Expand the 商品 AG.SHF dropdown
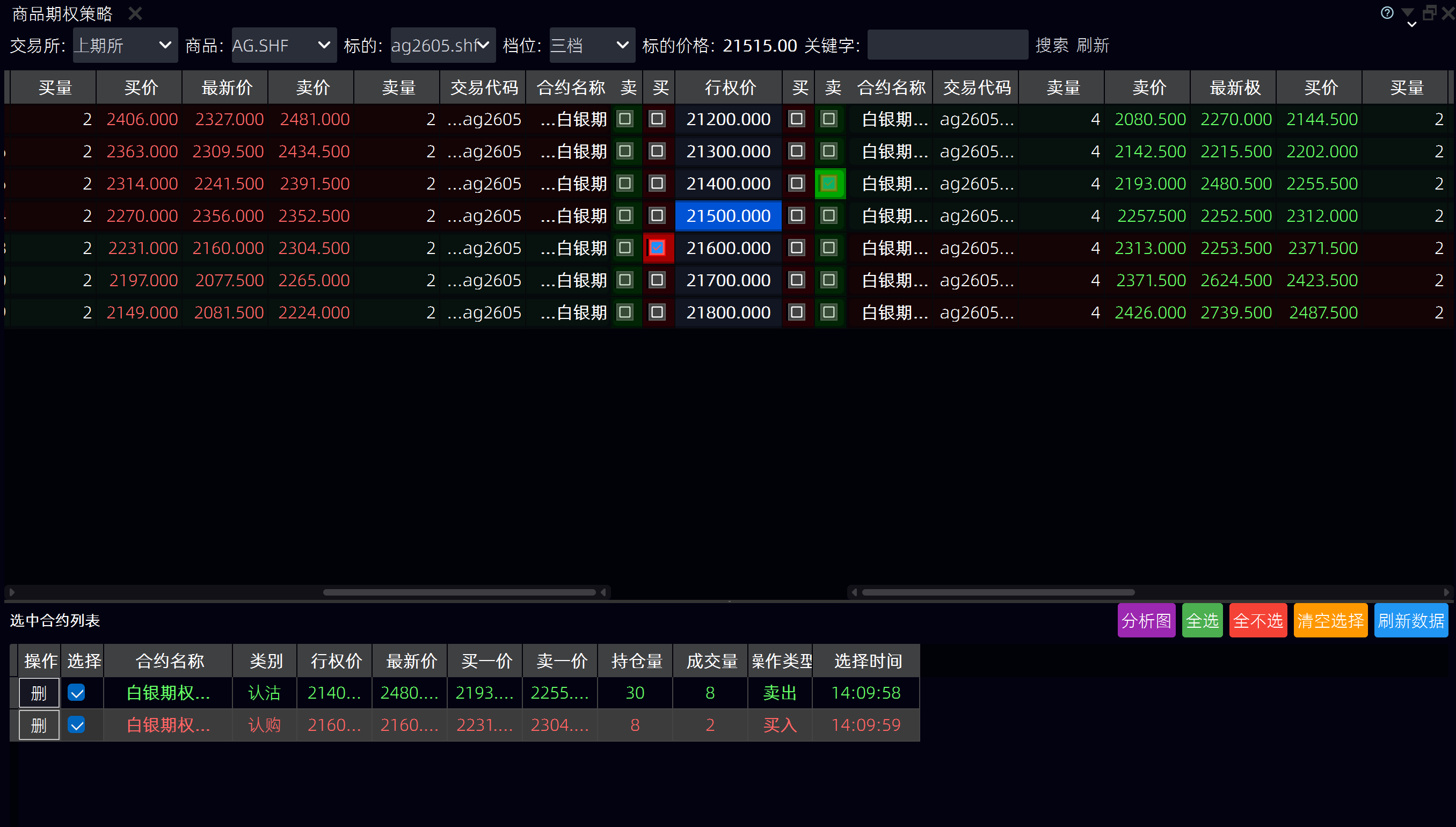The height and width of the screenshot is (827, 1456). (x=283, y=46)
